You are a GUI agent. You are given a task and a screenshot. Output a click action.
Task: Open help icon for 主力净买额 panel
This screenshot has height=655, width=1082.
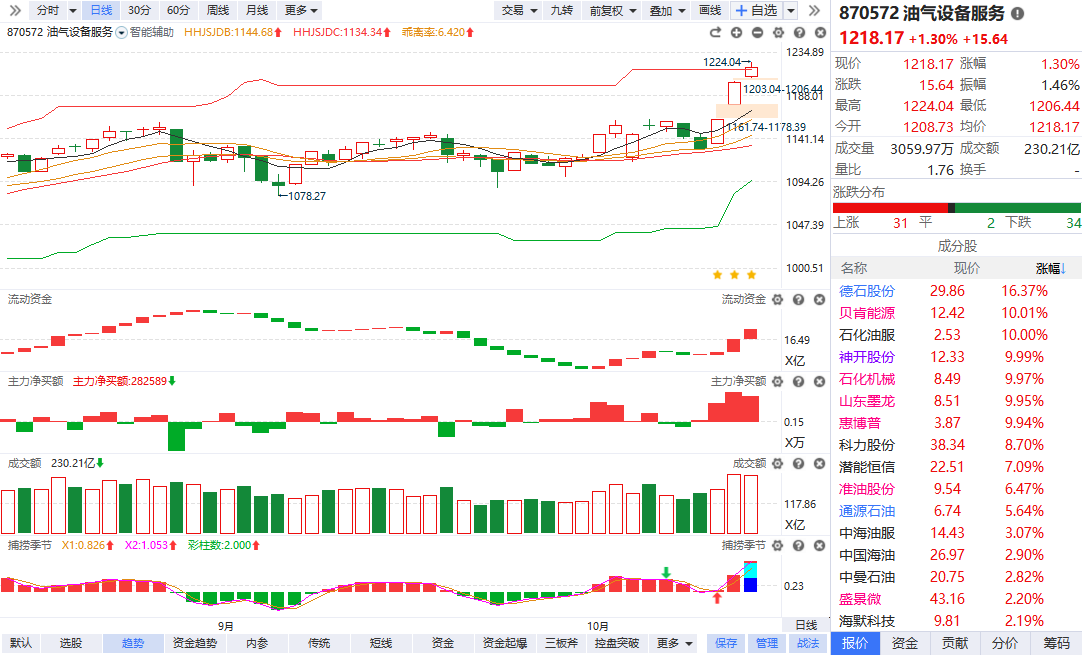(796, 381)
